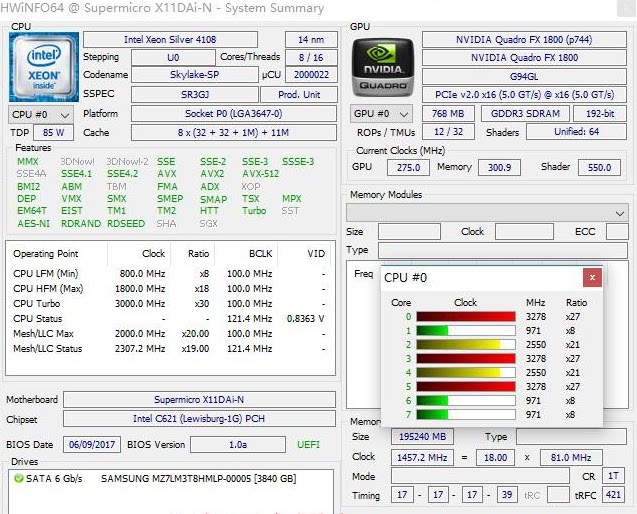This screenshot has height=514, width=637.
Task: Open the GPU #0 selector dropdown
Action: [381, 114]
